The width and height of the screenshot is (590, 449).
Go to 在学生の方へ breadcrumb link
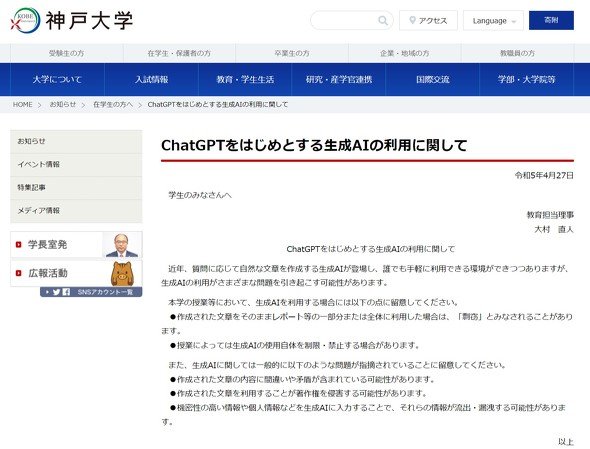tap(113, 105)
